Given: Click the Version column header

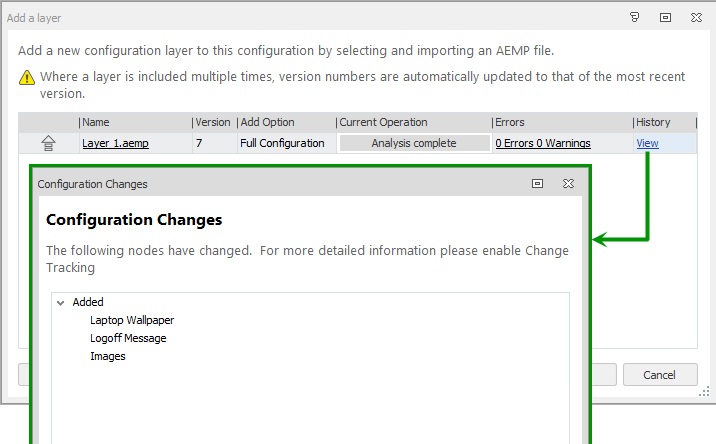Looking at the screenshot, I should pyautogui.click(x=212, y=122).
